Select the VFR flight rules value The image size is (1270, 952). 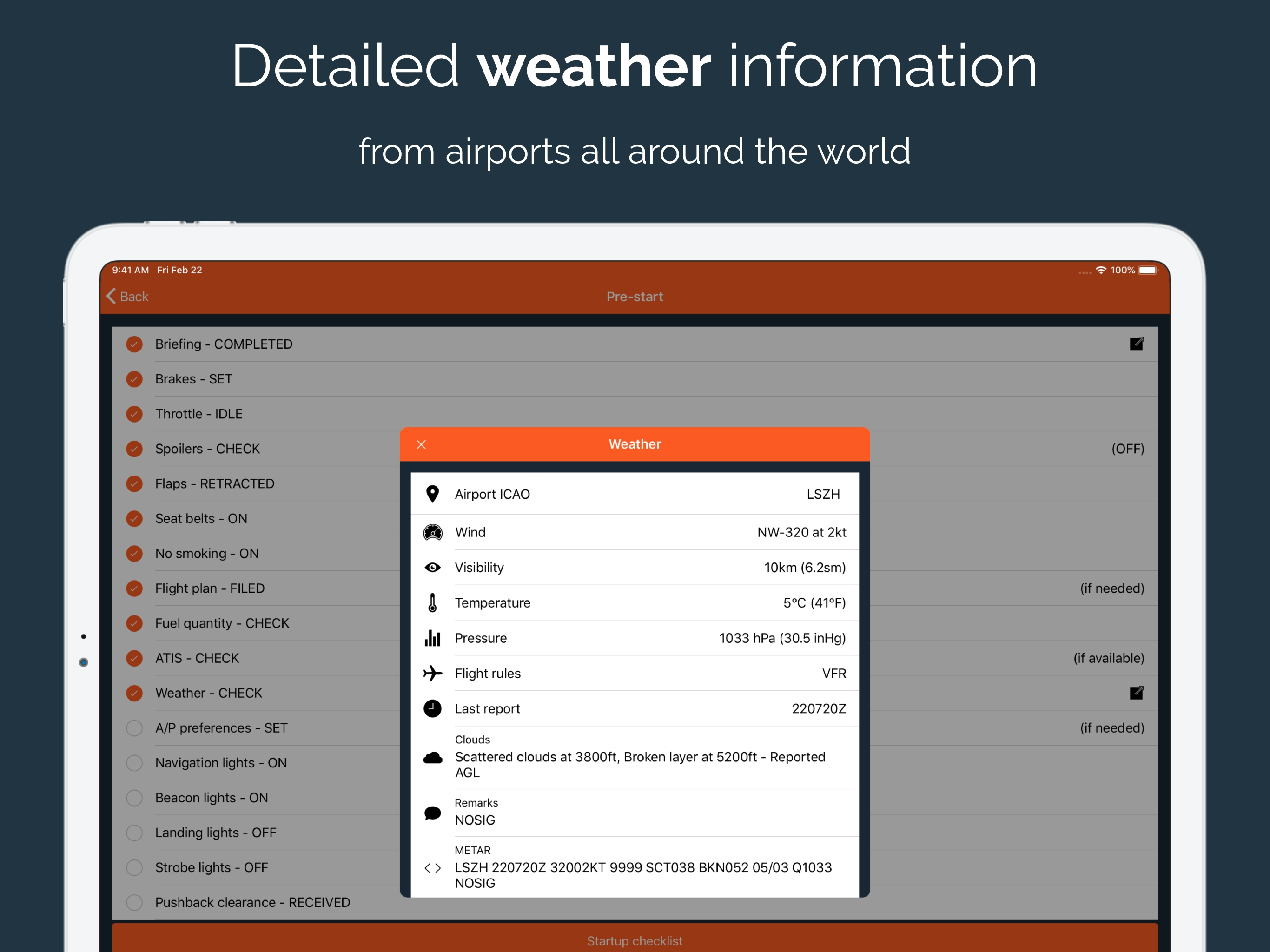833,673
